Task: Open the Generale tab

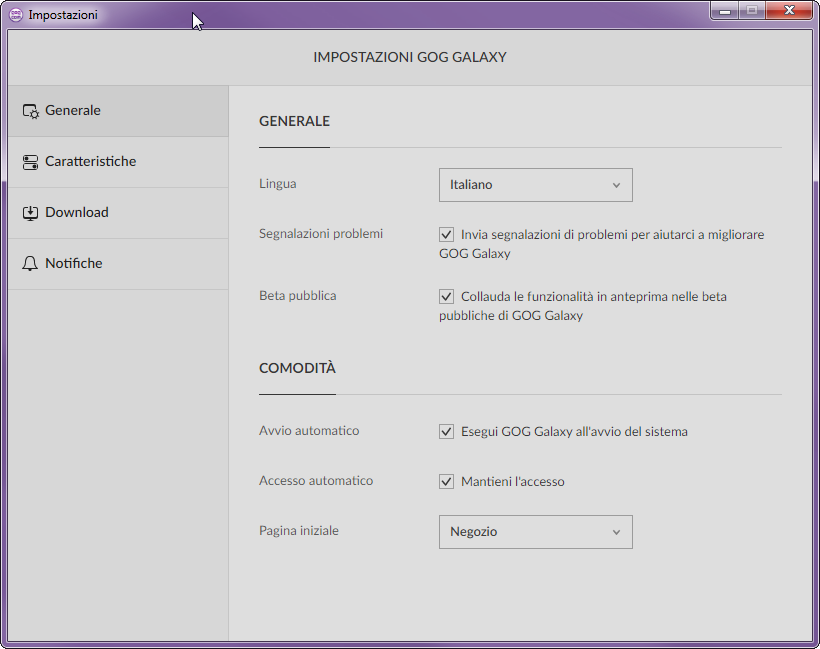Action: pyautogui.click(x=118, y=111)
